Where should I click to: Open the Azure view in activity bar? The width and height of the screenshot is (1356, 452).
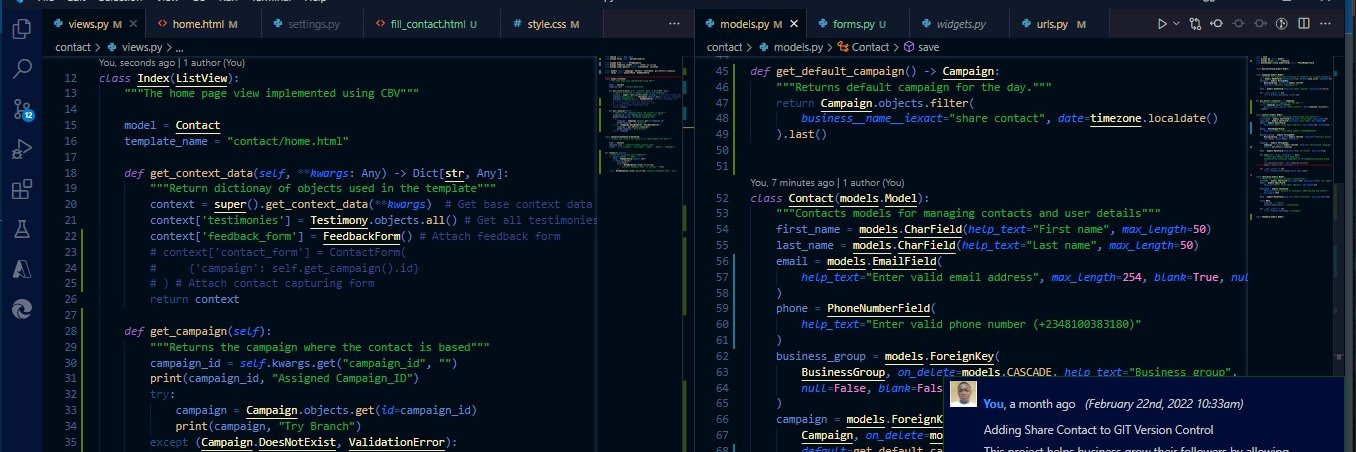click(x=21, y=269)
